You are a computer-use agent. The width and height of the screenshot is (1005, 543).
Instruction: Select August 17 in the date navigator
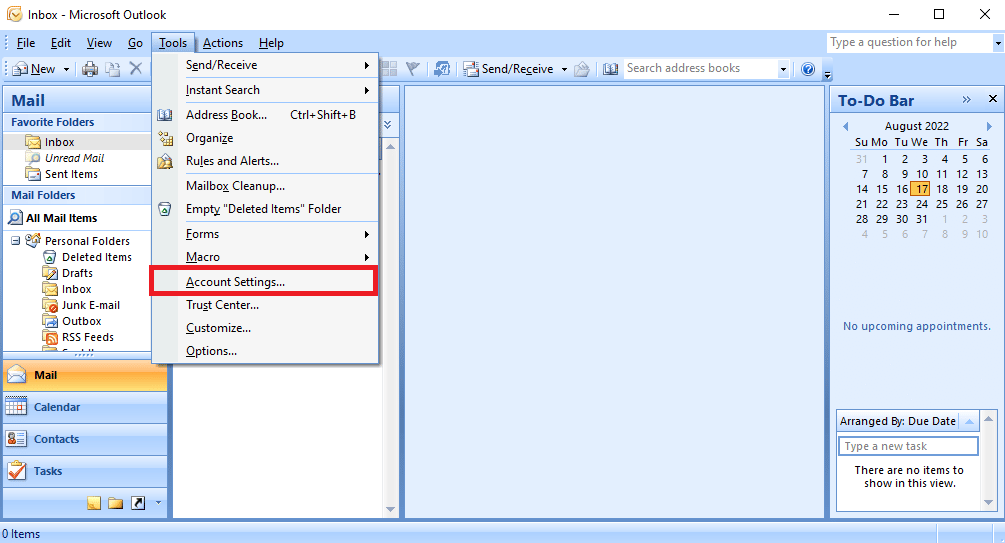click(921, 189)
